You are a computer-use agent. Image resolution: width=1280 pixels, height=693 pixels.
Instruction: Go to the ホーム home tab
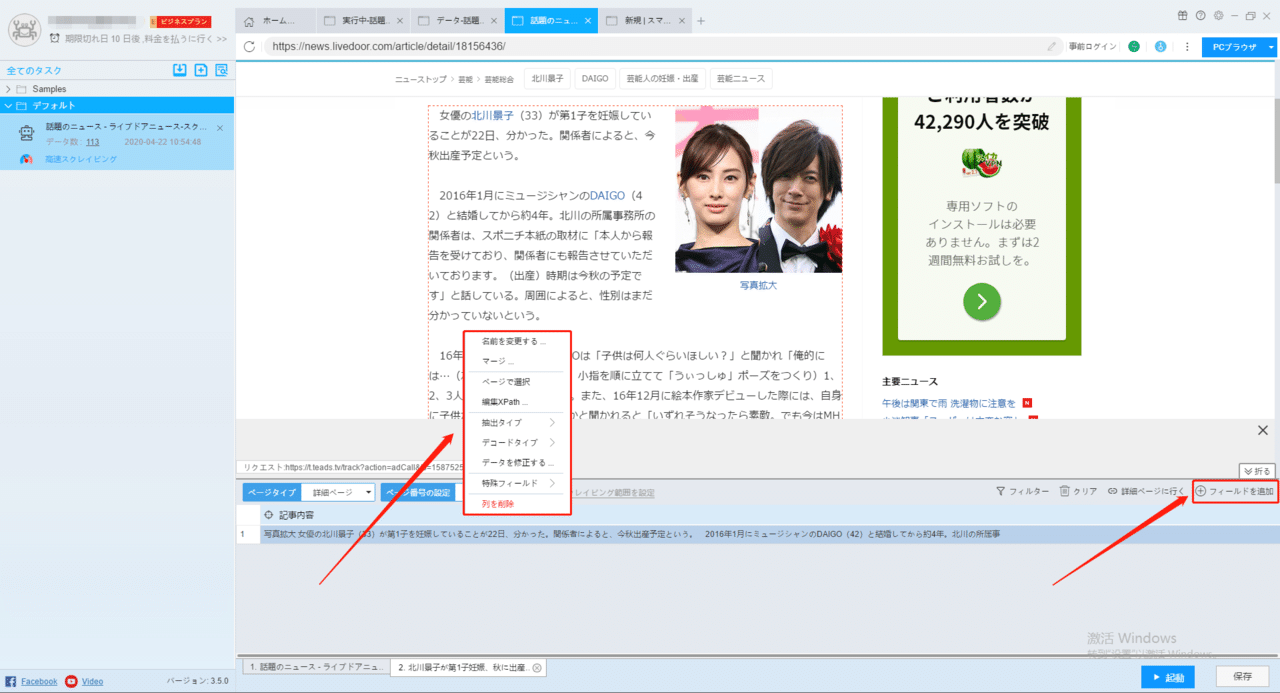coord(276,21)
